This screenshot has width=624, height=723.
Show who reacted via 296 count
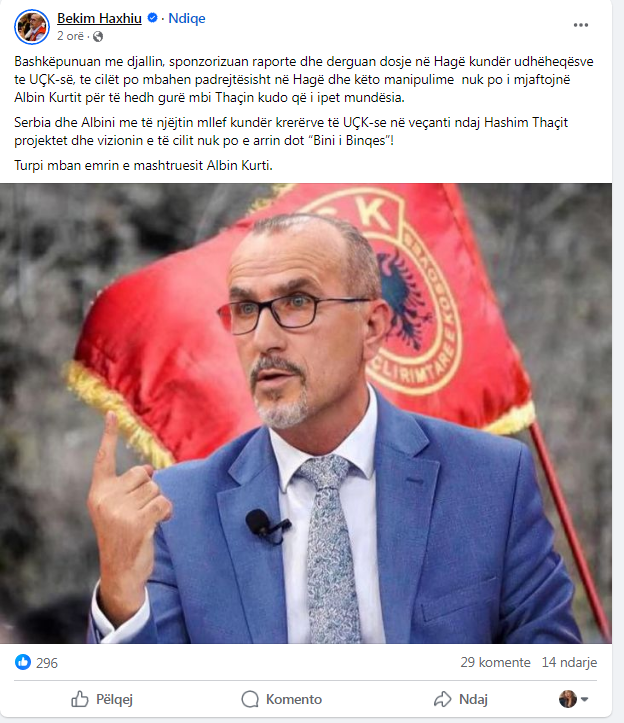47,663
